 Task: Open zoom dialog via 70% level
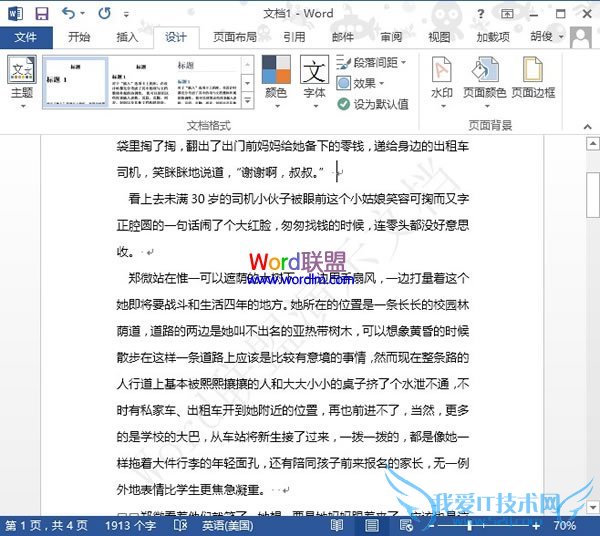[565, 526]
